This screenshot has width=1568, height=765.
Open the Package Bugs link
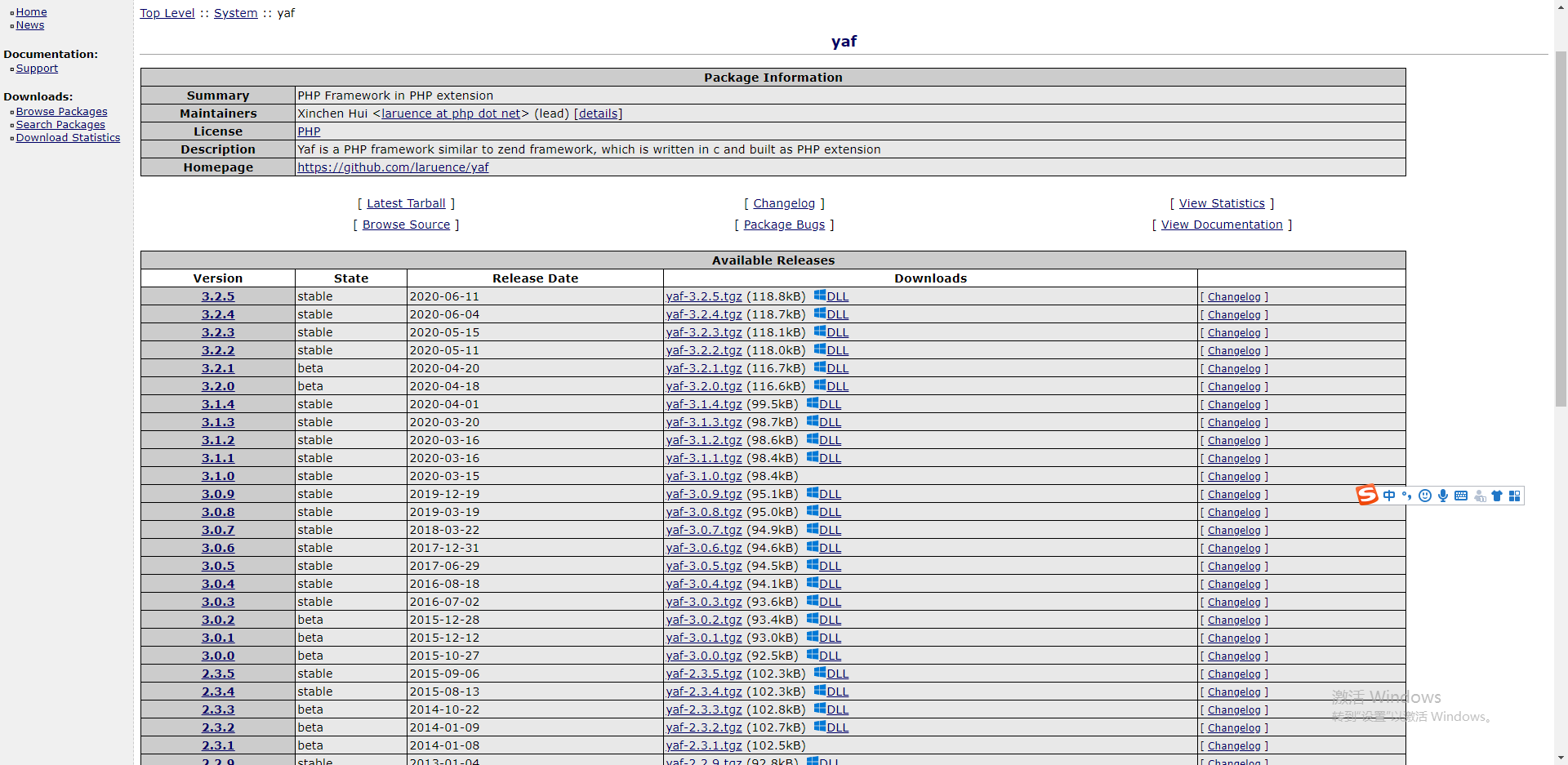click(784, 225)
